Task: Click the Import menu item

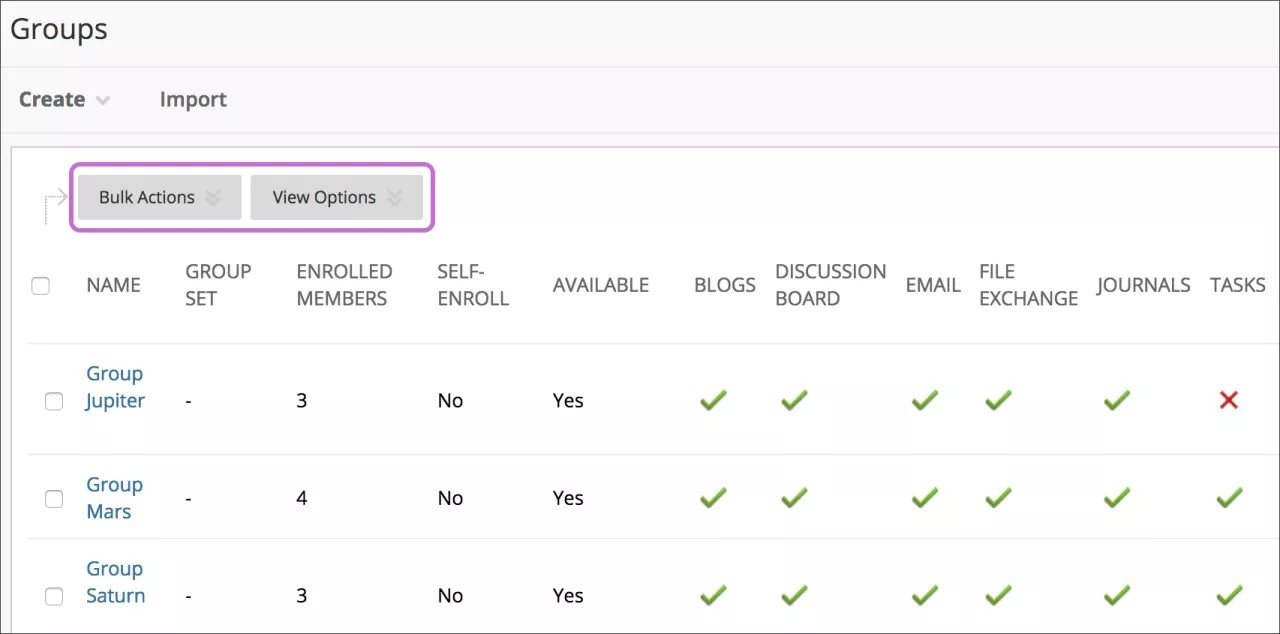Action: (x=192, y=99)
